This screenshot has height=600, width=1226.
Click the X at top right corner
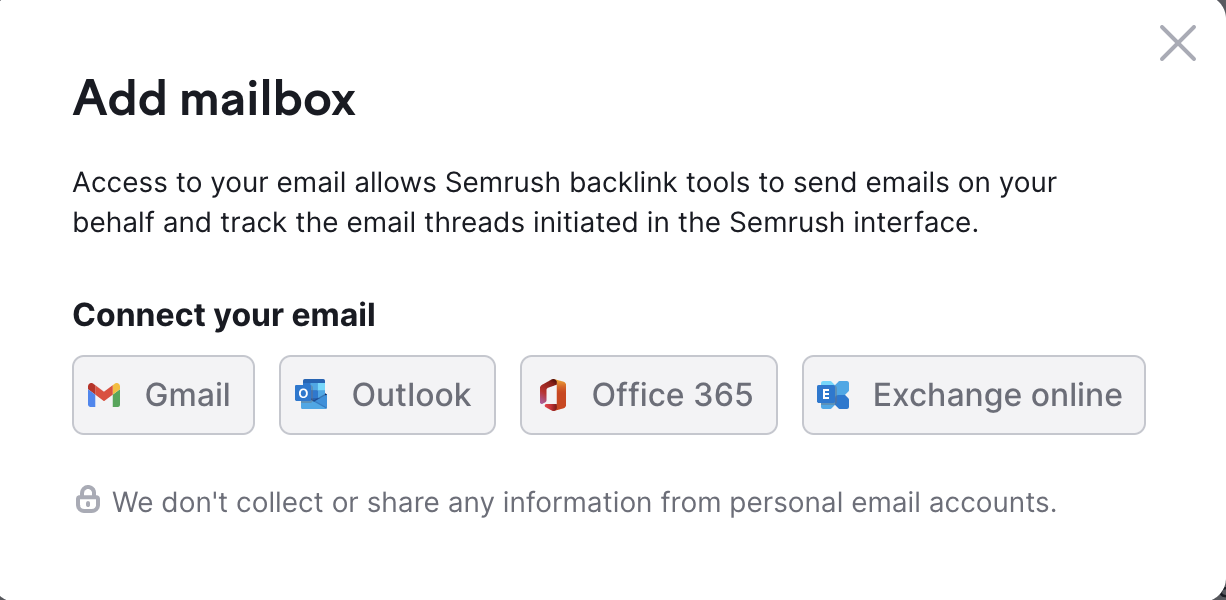[x=1177, y=43]
